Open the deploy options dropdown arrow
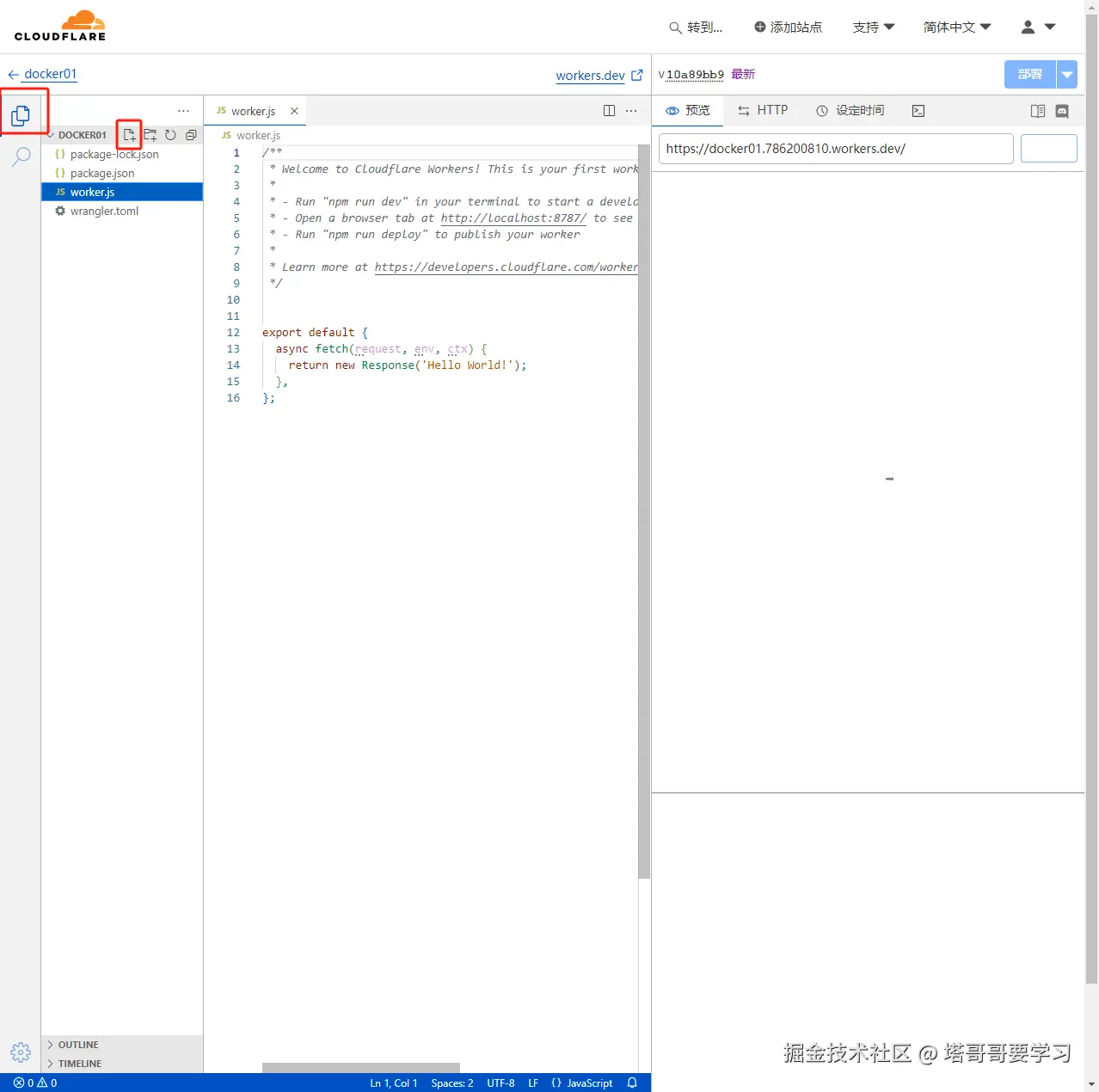Viewport: 1099px width, 1092px height. coord(1066,75)
